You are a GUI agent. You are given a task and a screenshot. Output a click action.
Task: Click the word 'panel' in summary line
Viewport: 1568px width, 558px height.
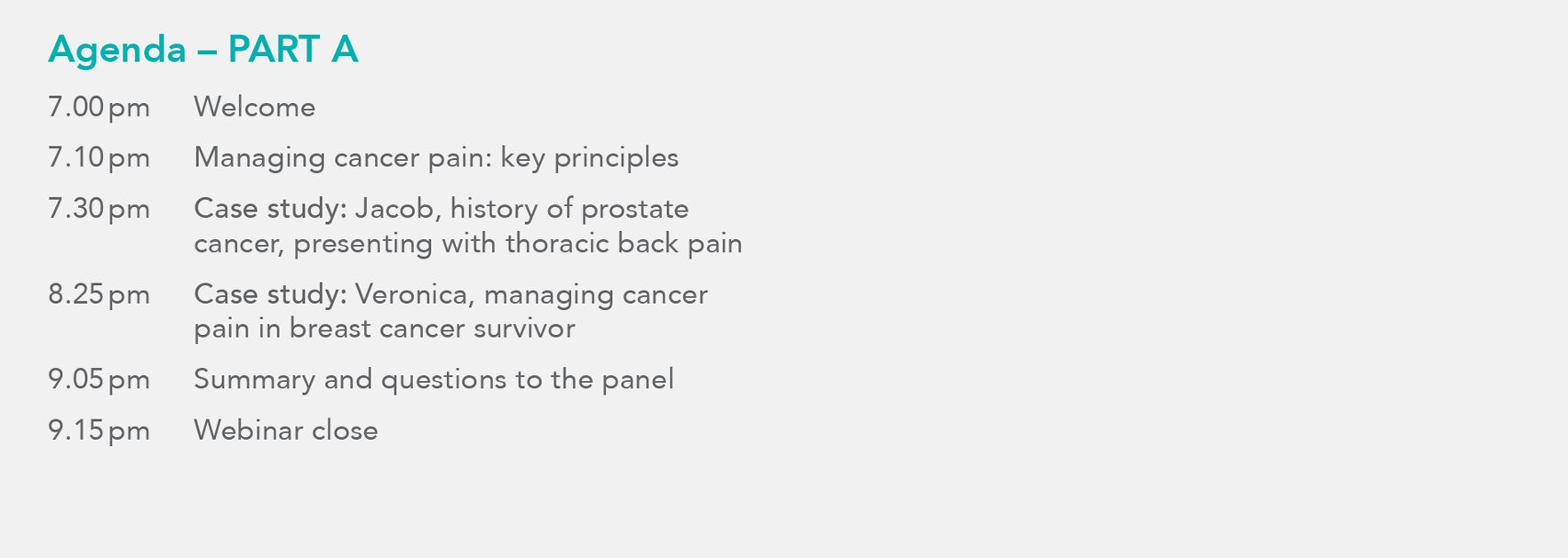(x=638, y=380)
